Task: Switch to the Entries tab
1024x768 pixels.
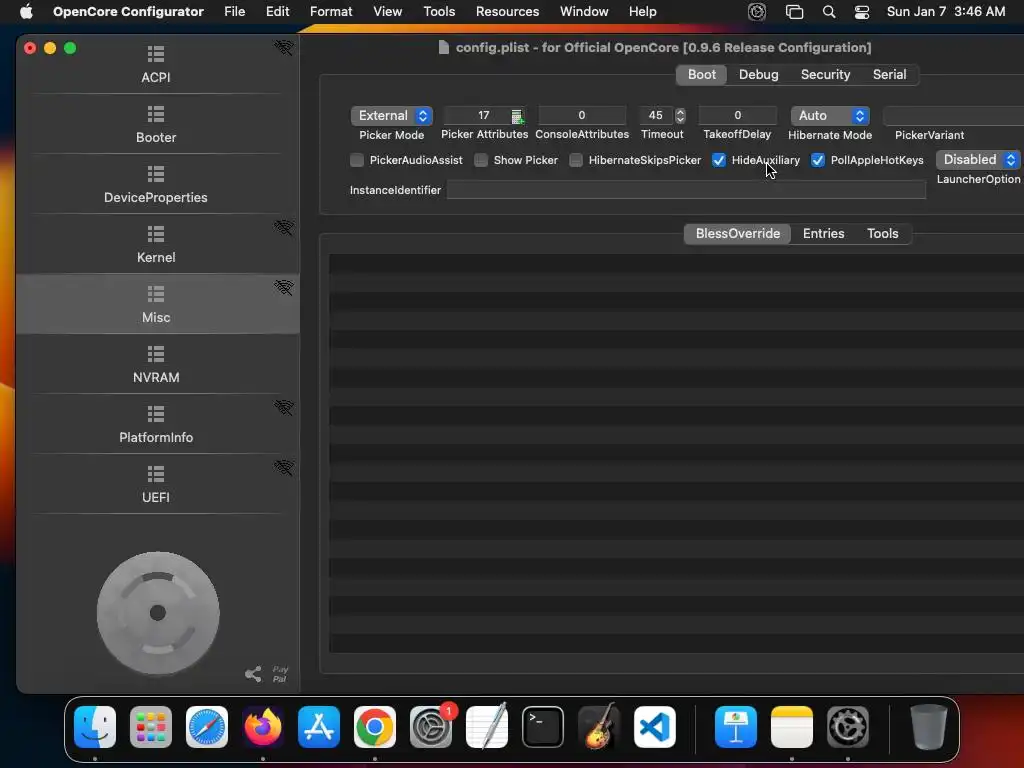Action: point(824,233)
